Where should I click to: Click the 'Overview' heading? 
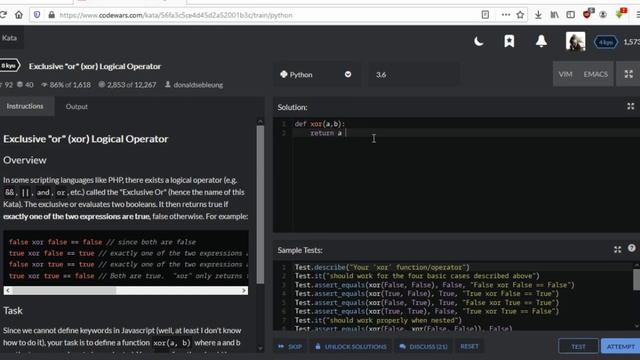[x=25, y=160]
